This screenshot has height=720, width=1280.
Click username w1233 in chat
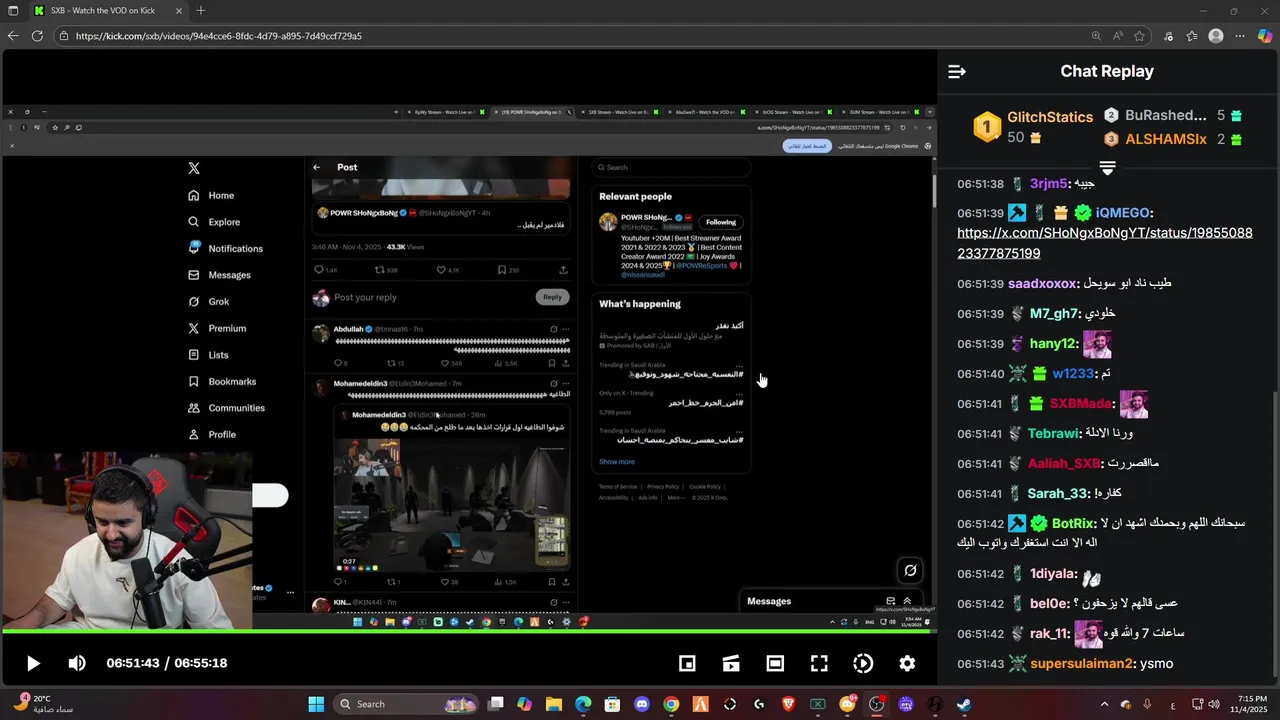[x=1073, y=374]
